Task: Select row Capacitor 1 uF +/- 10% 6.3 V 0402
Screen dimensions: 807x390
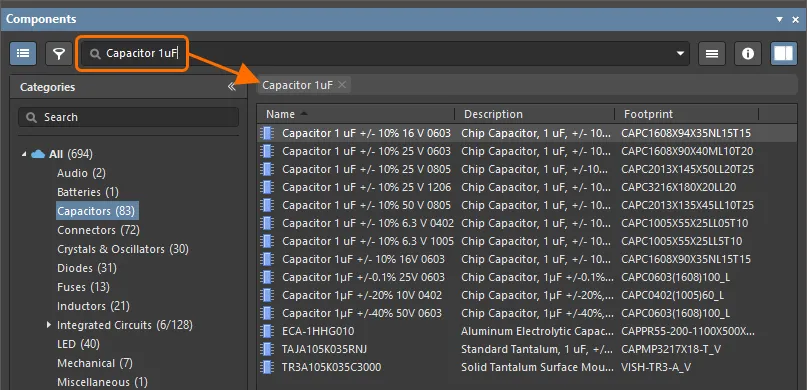Action: pyautogui.click(x=527, y=223)
